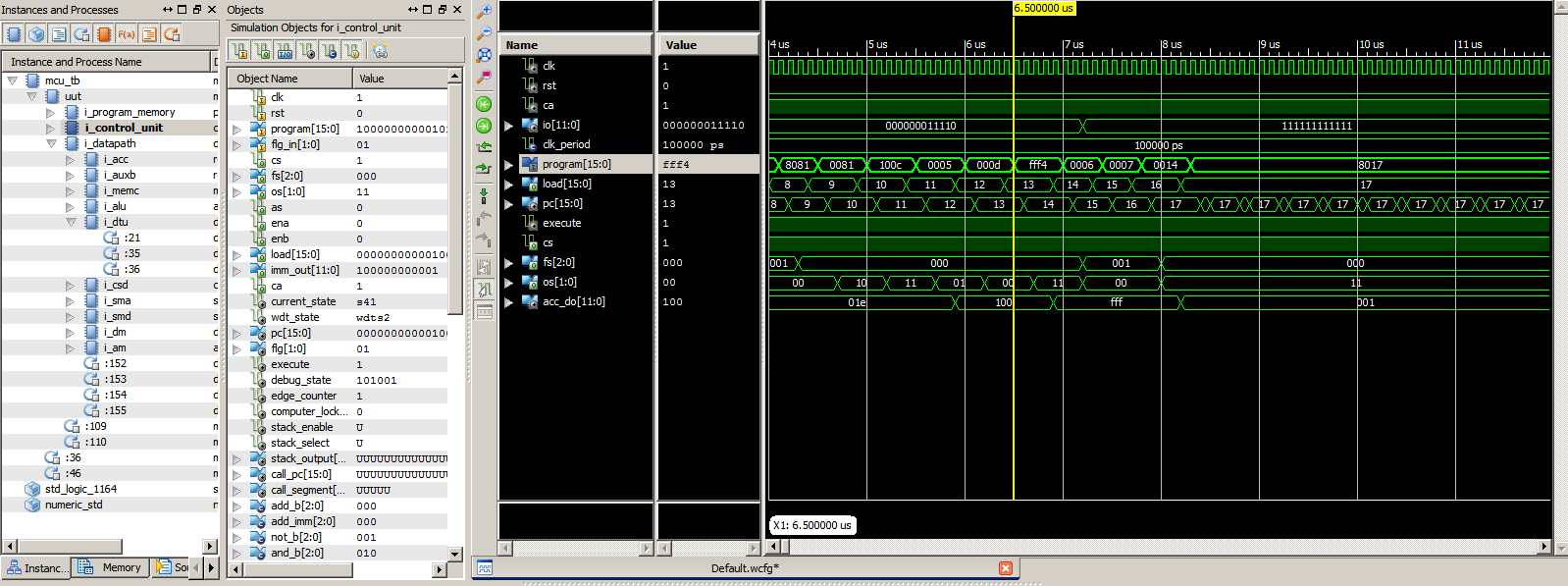Viewport: 1568px width, 586px height.
Task: Open the Default.wcfg waveform tab
Action: 745,568
